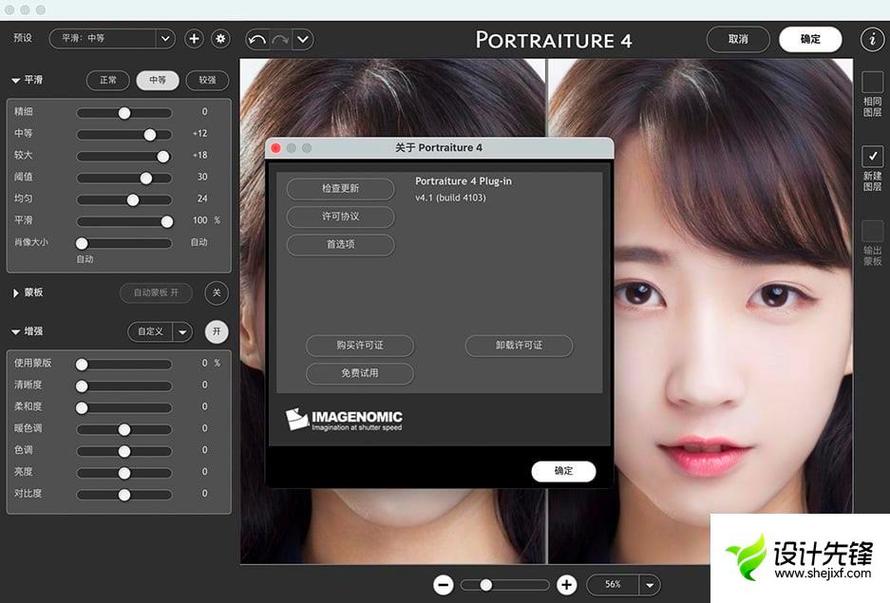890x603 pixels.
Task: Click the 较大 slider handle
Action: point(163,156)
